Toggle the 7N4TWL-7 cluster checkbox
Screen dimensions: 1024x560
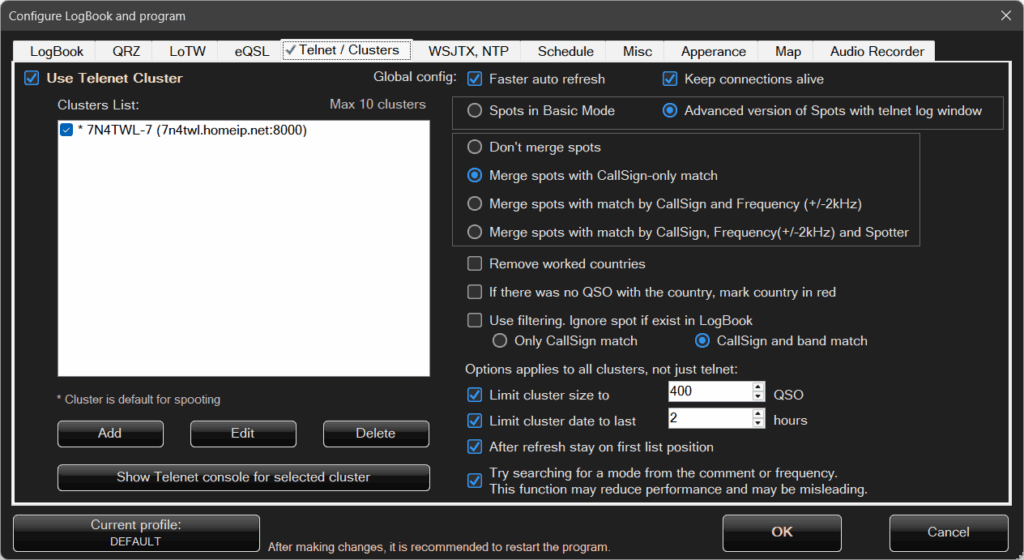pyautogui.click(x=67, y=130)
